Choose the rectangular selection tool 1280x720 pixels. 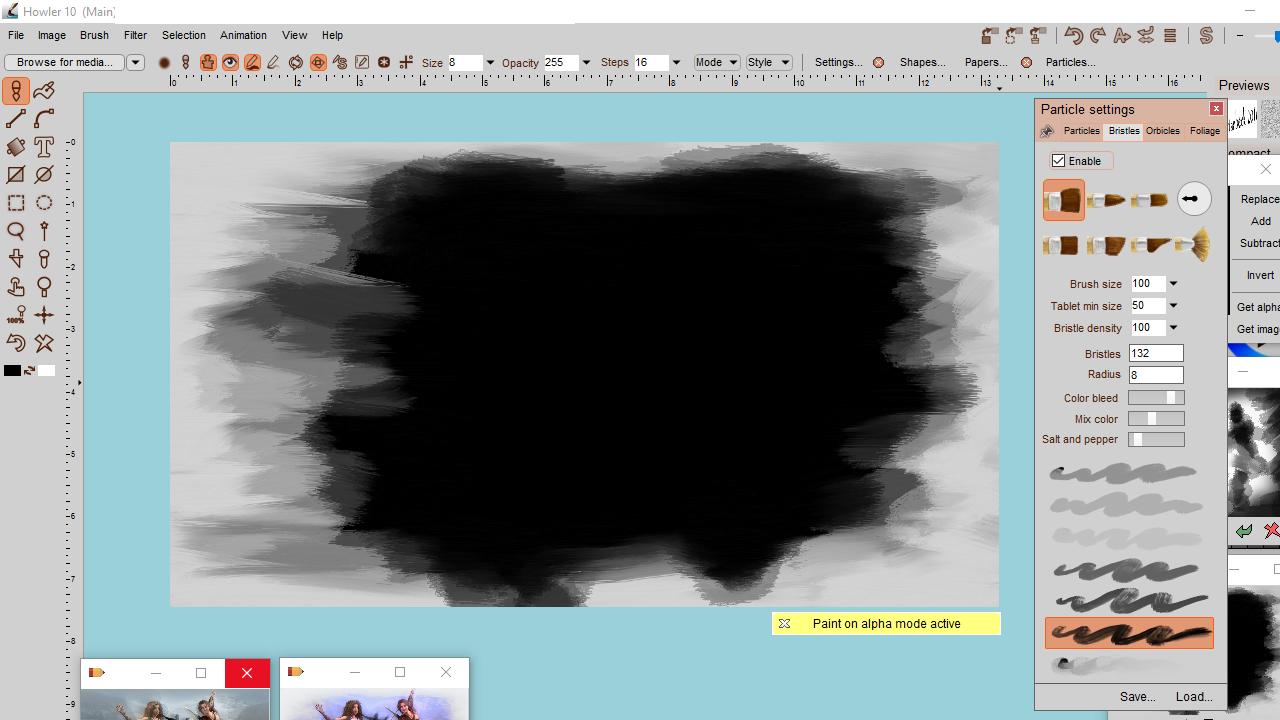click(x=16, y=203)
